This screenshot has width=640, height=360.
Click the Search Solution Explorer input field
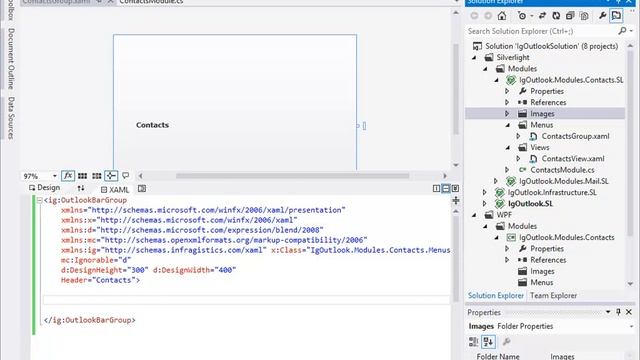pyautogui.click(x=541, y=31)
